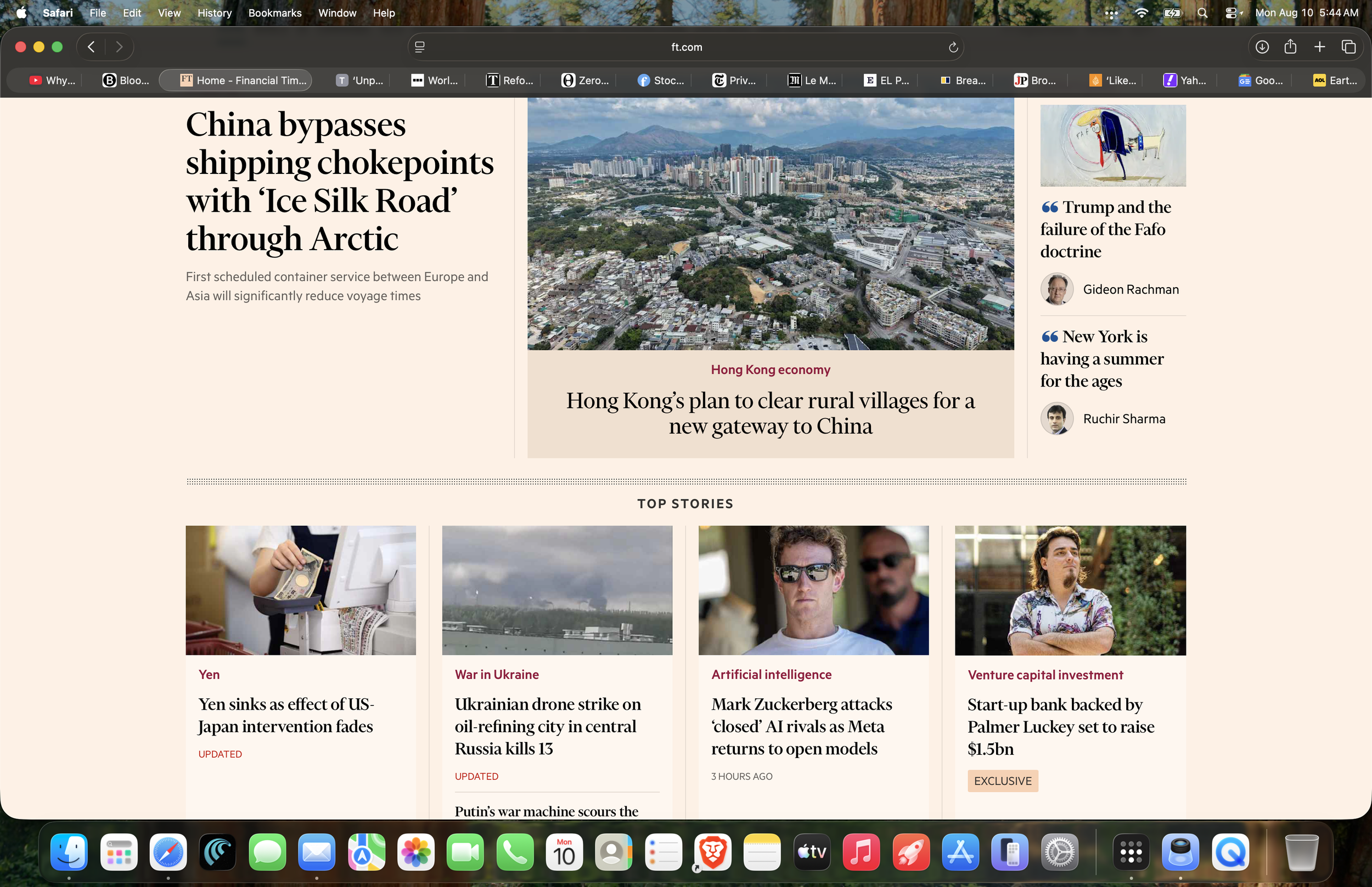Show Safari downloads
This screenshot has width=1372, height=887.
pyautogui.click(x=1262, y=47)
